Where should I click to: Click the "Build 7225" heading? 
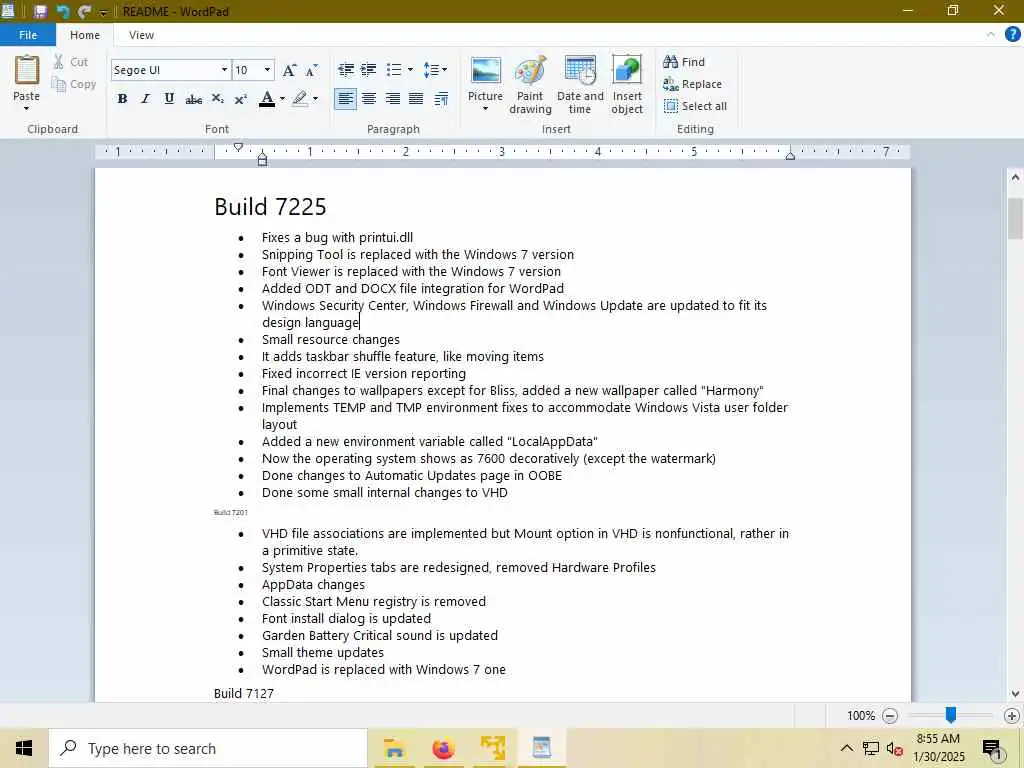coord(270,206)
